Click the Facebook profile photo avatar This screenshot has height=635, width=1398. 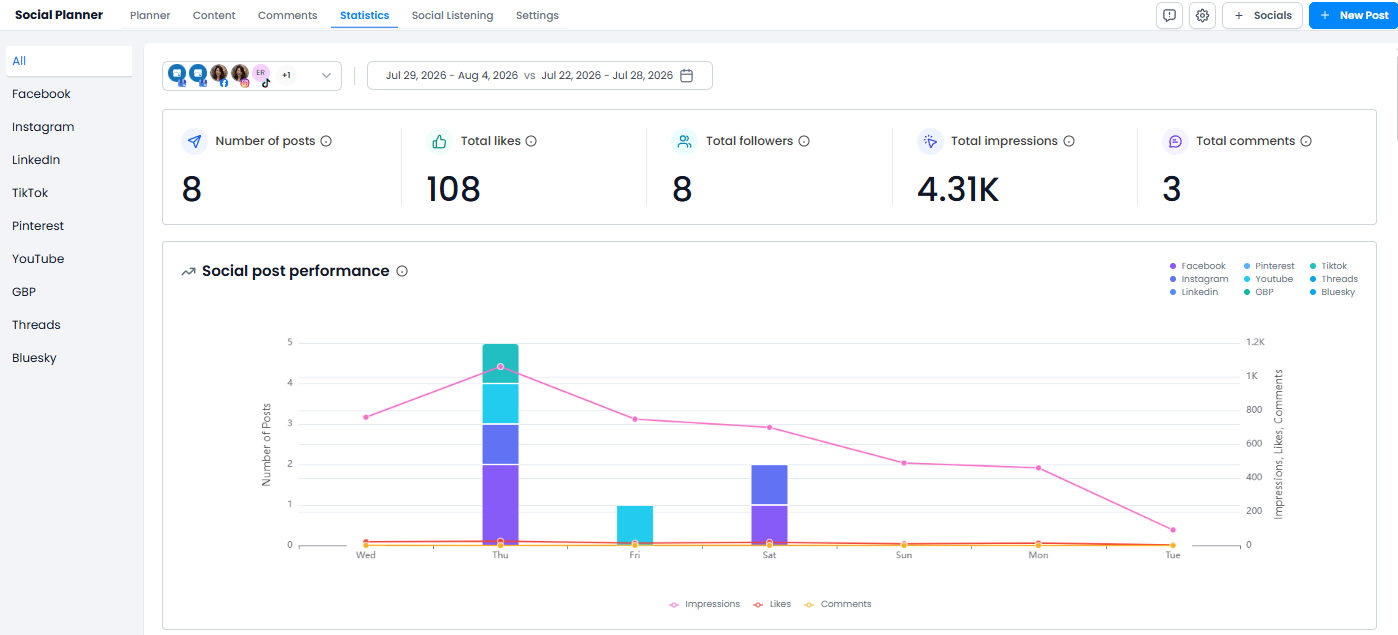(219, 74)
